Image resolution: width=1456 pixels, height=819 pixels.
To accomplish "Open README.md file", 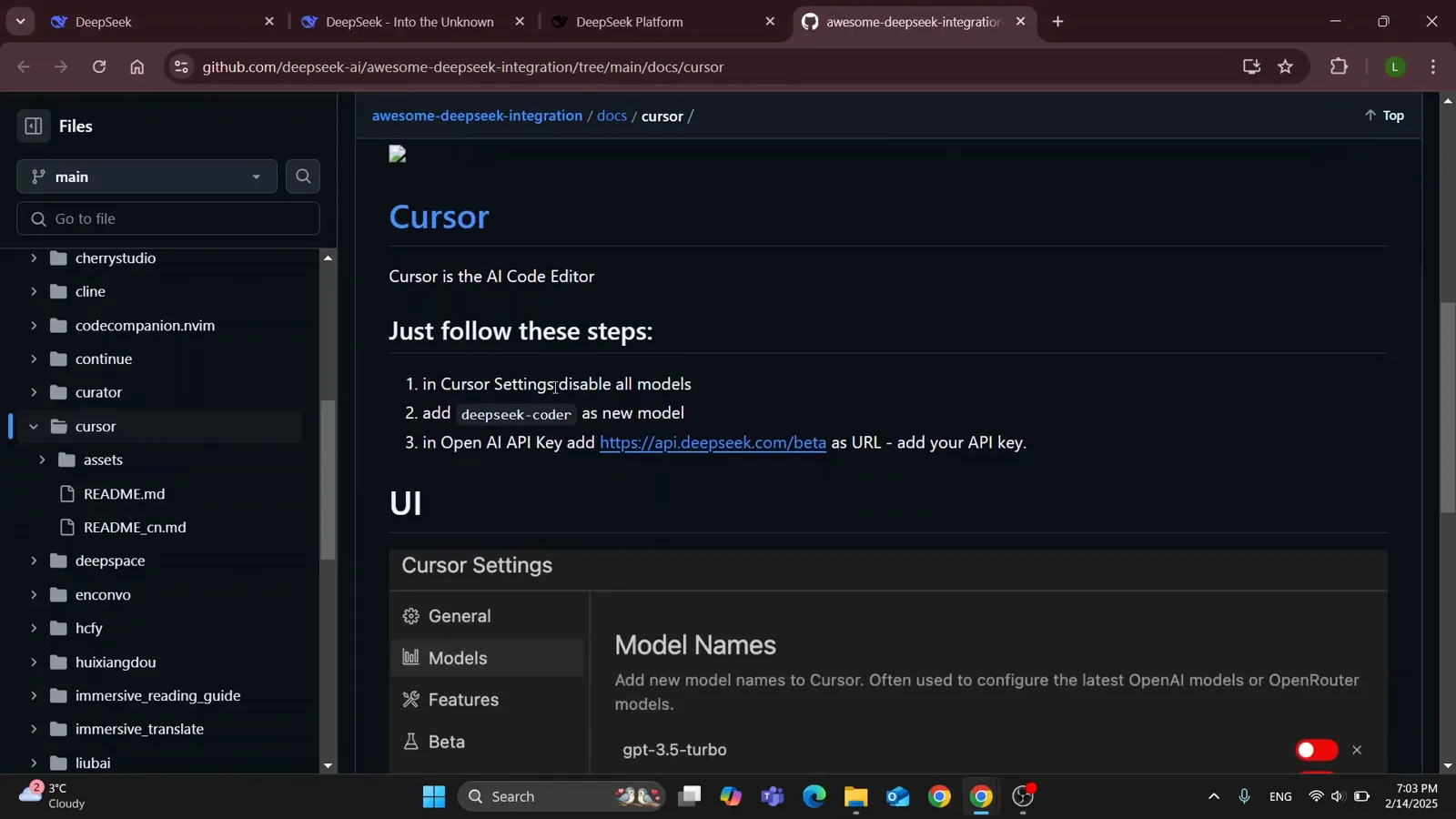I will pos(124,494).
